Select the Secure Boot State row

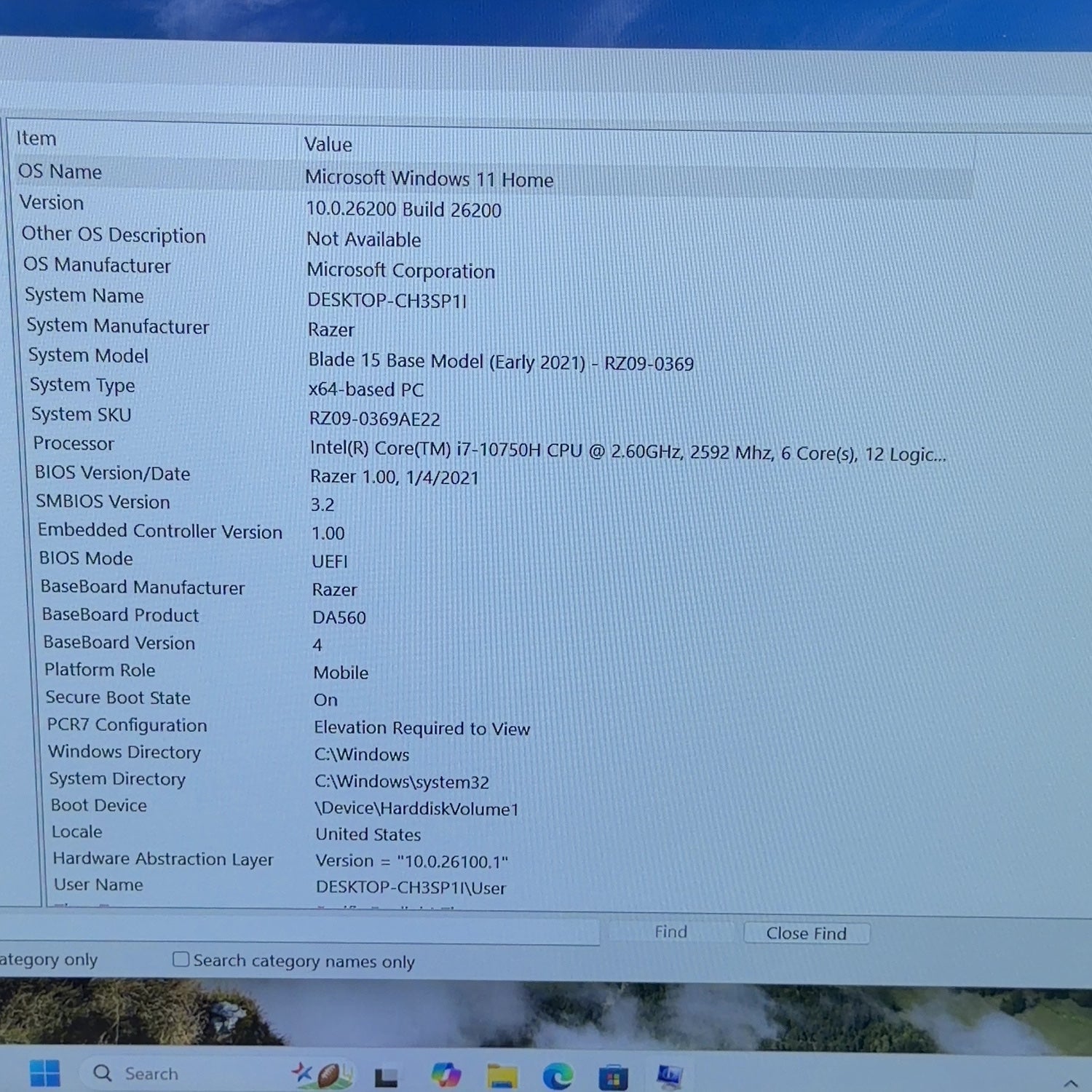118,697
